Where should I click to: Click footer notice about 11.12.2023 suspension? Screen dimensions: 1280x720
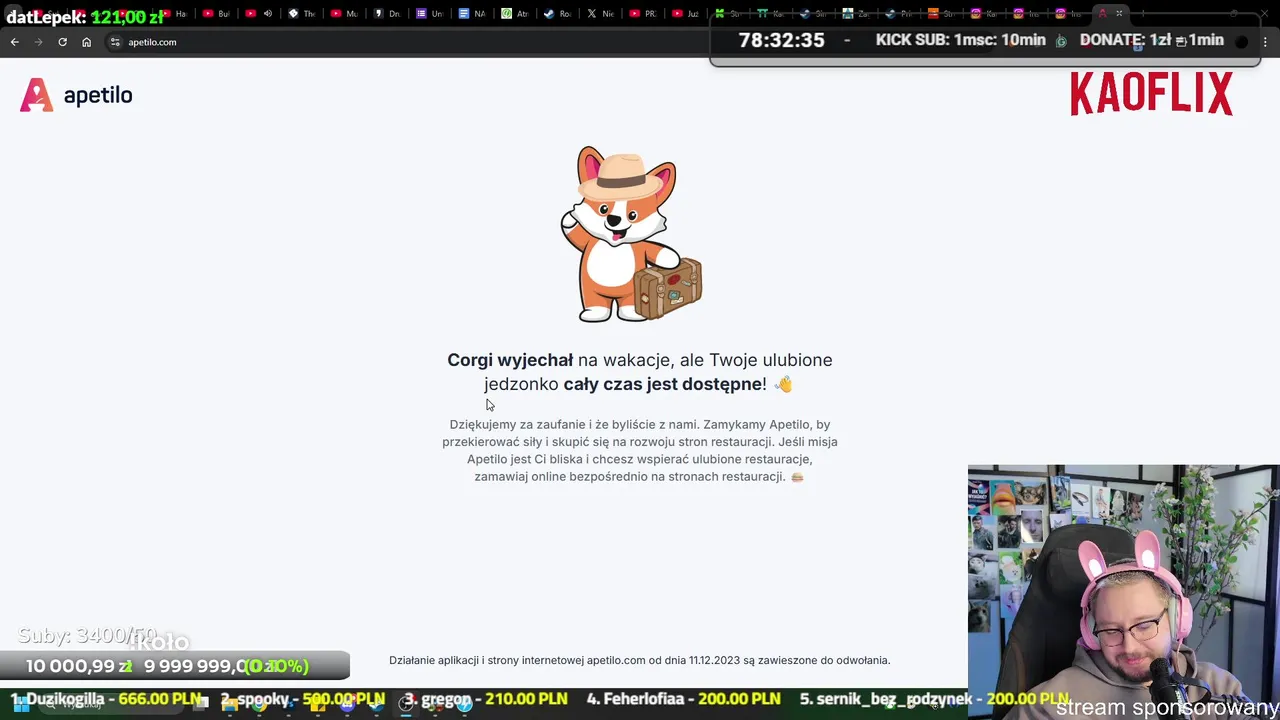640,660
